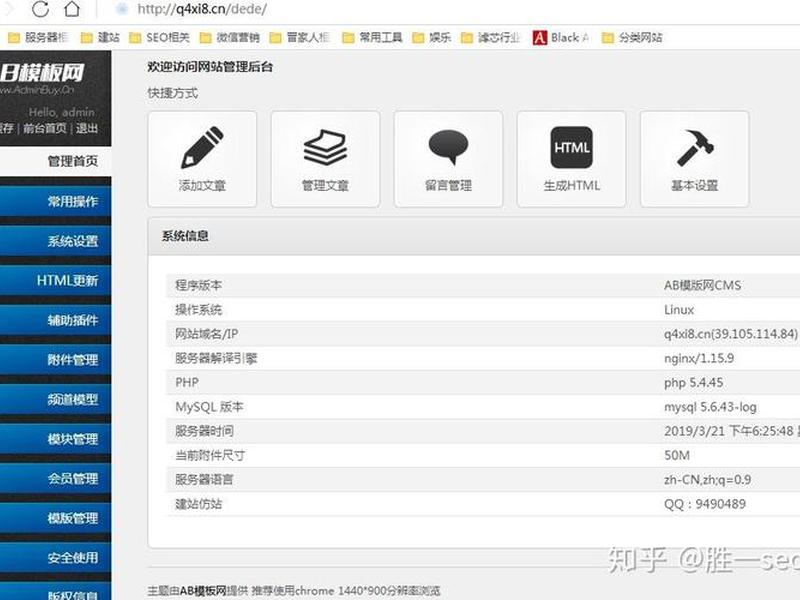The width and height of the screenshot is (800, 600).
Task: Click the 前台首页 link
Action: tap(45, 128)
